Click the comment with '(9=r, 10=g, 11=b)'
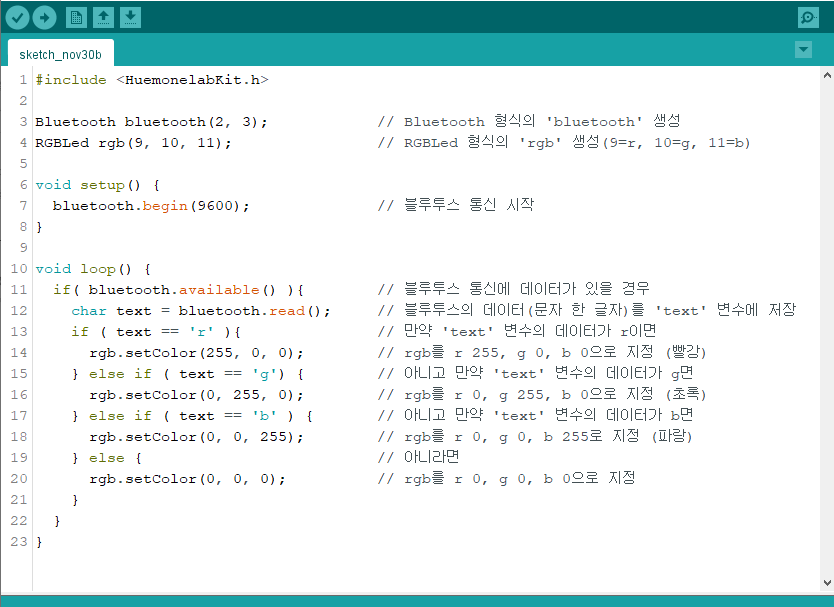 564,142
